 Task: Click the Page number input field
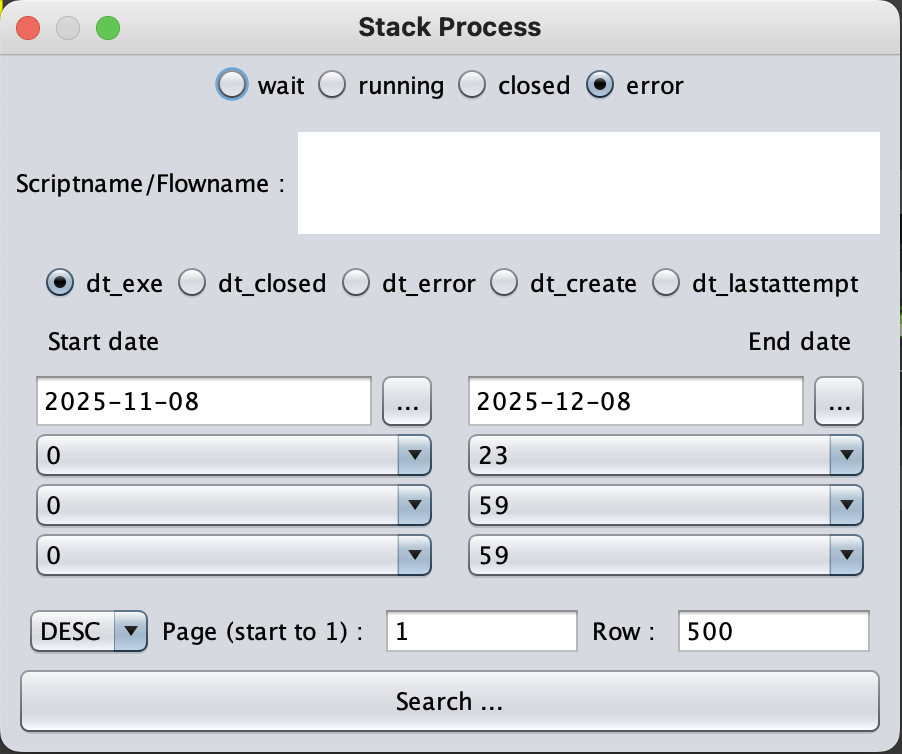481,632
